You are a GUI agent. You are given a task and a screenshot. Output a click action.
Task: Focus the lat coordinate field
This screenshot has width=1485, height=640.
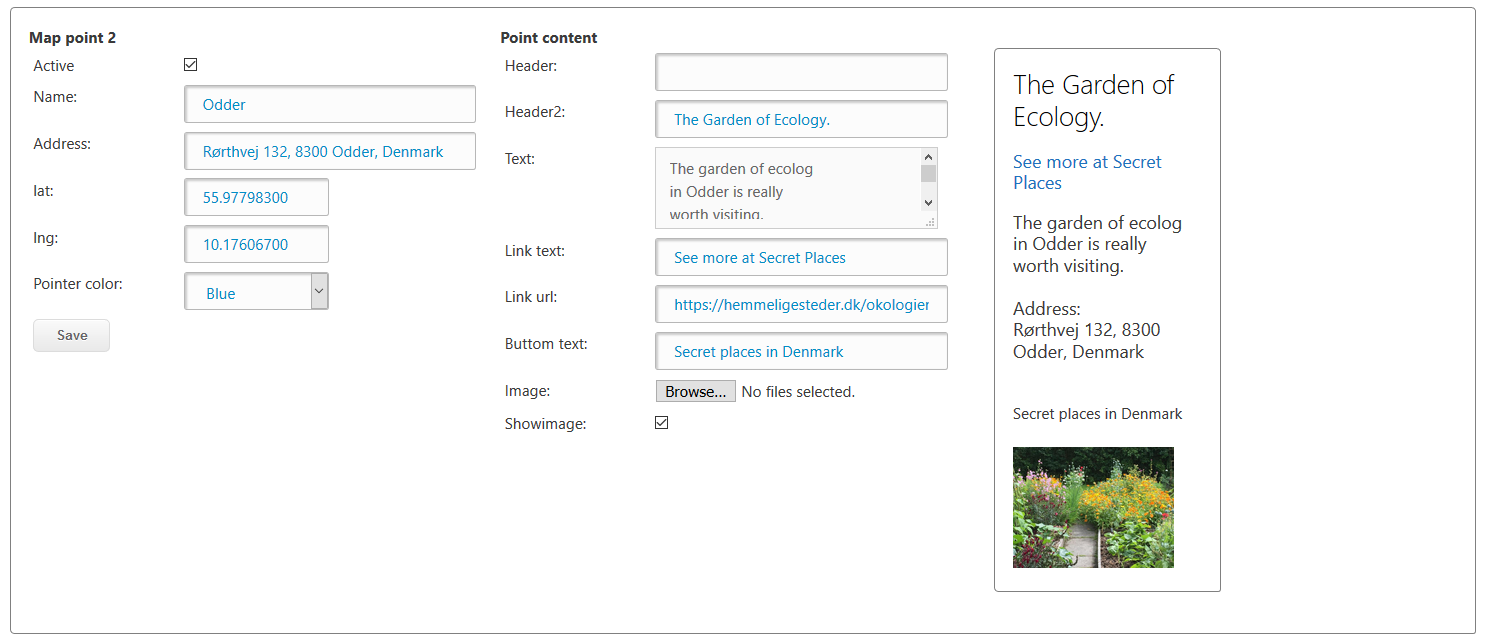pos(256,197)
